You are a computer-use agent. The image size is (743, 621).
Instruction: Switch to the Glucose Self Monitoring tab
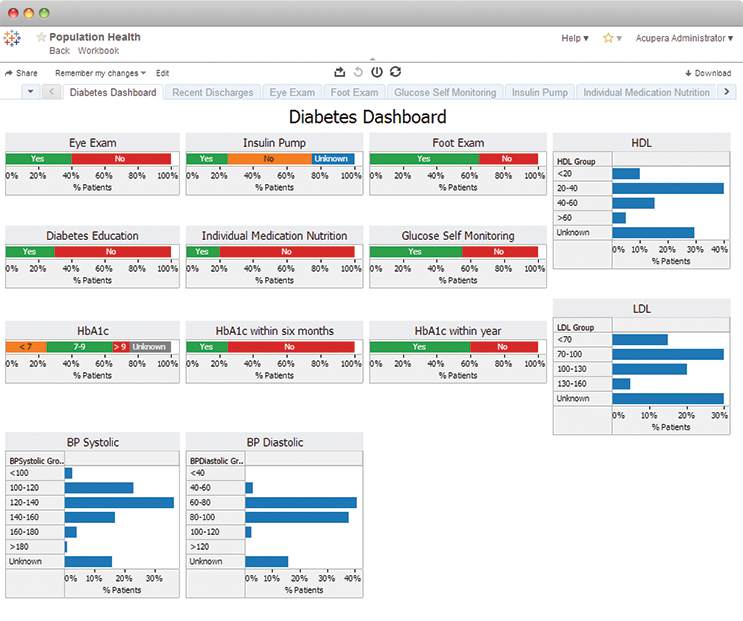(445, 93)
